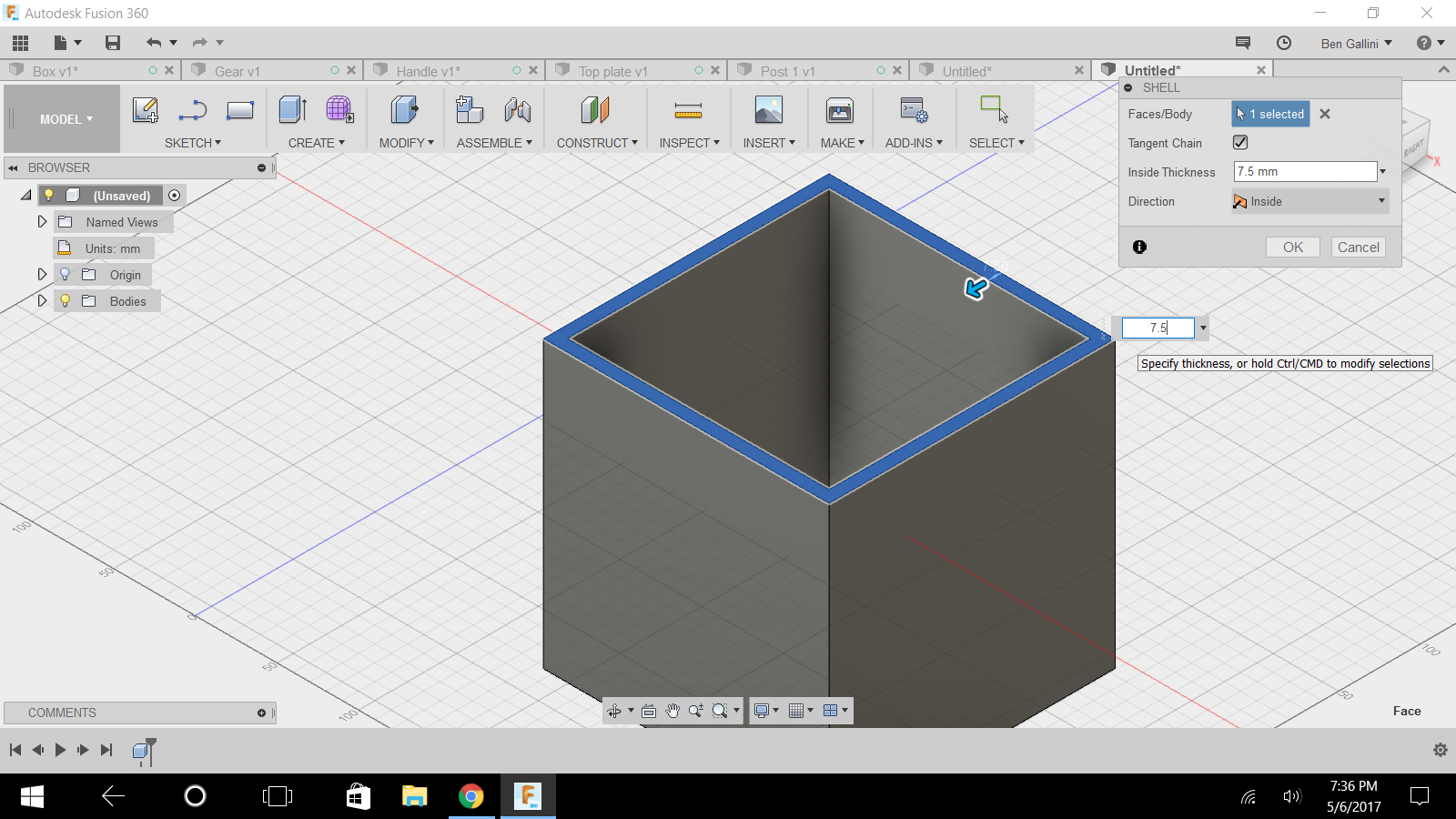Open Inside Thickness value dropdown arrow
The width and height of the screenshot is (1456, 819).
point(1383,171)
